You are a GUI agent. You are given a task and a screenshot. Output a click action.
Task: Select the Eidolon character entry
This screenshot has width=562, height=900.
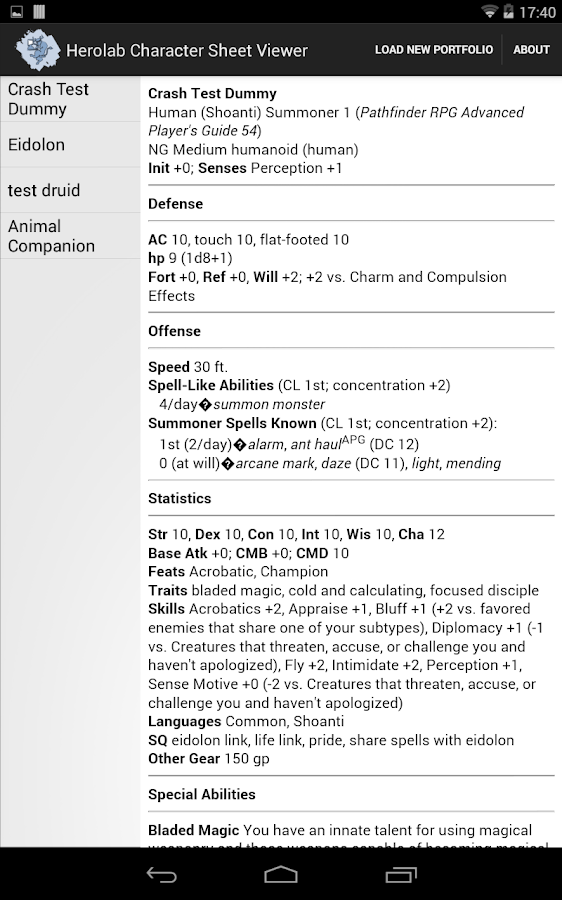pyautogui.click(x=70, y=145)
